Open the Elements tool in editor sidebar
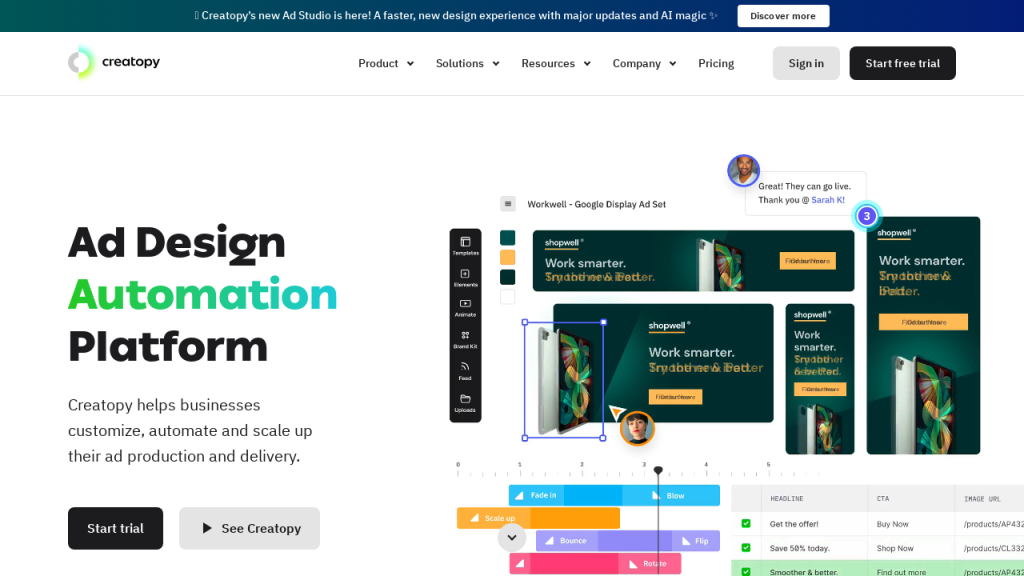This screenshot has height=576, width=1024. click(x=465, y=278)
